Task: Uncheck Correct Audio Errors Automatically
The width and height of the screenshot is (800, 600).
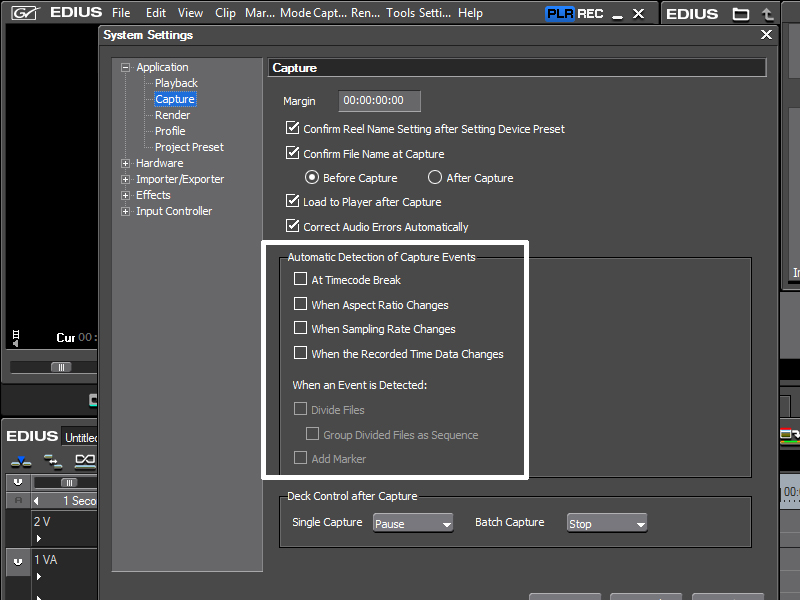Action: coord(292,226)
